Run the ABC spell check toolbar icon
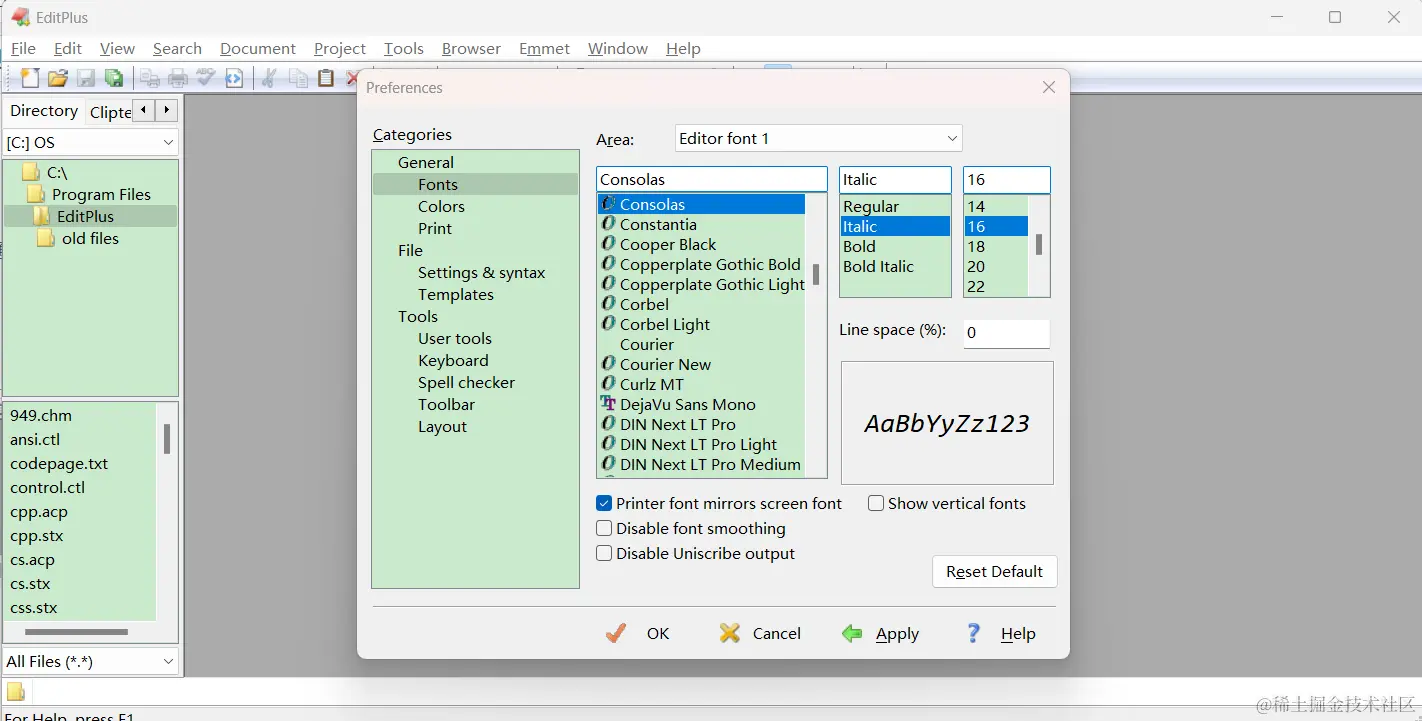1422x721 pixels. [206, 78]
